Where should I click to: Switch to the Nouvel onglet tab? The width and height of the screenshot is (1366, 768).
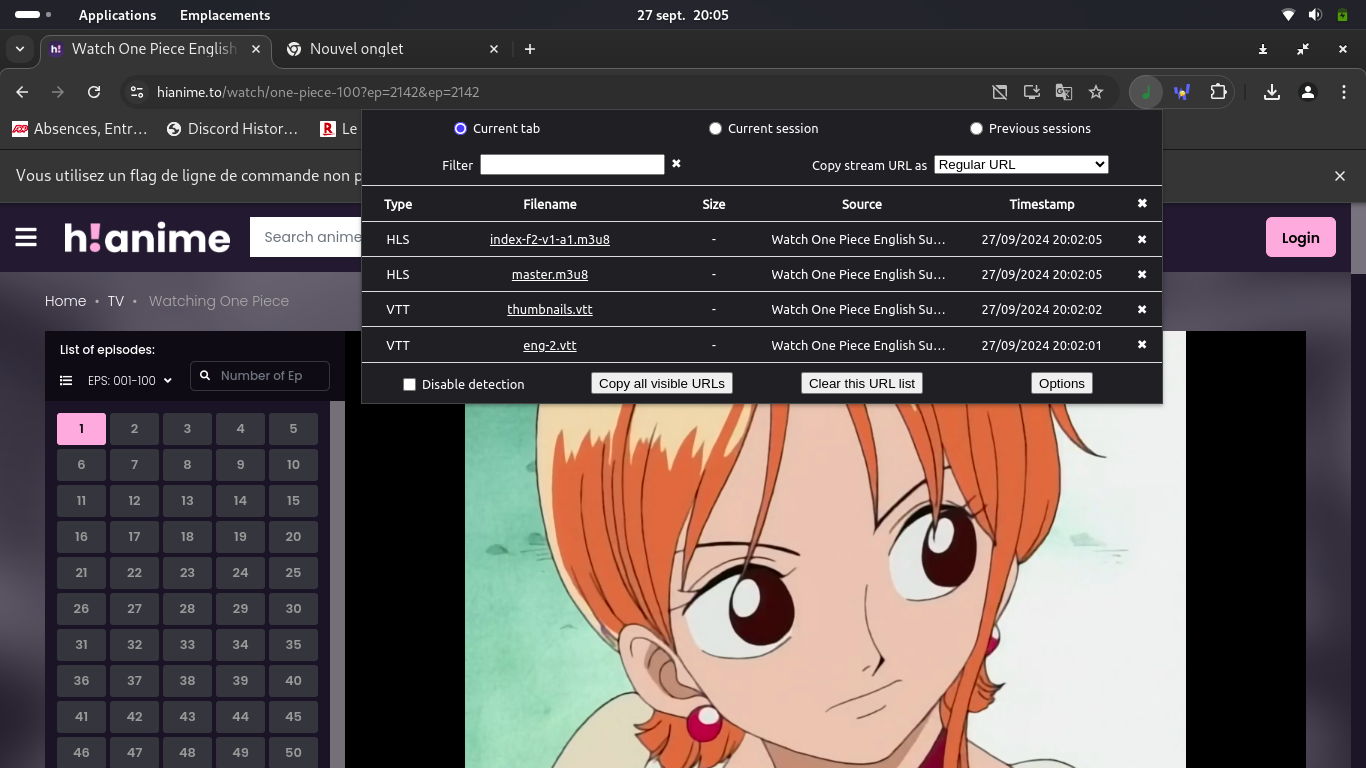pyautogui.click(x=391, y=49)
